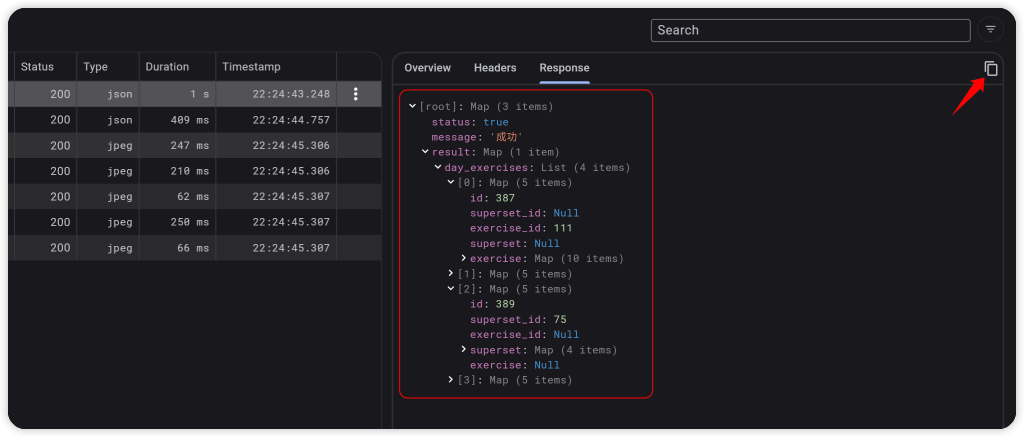Screen dimensions: 1024x437
Task: Click the superset: Null line
Action: pyautogui.click(x=515, y=244)
